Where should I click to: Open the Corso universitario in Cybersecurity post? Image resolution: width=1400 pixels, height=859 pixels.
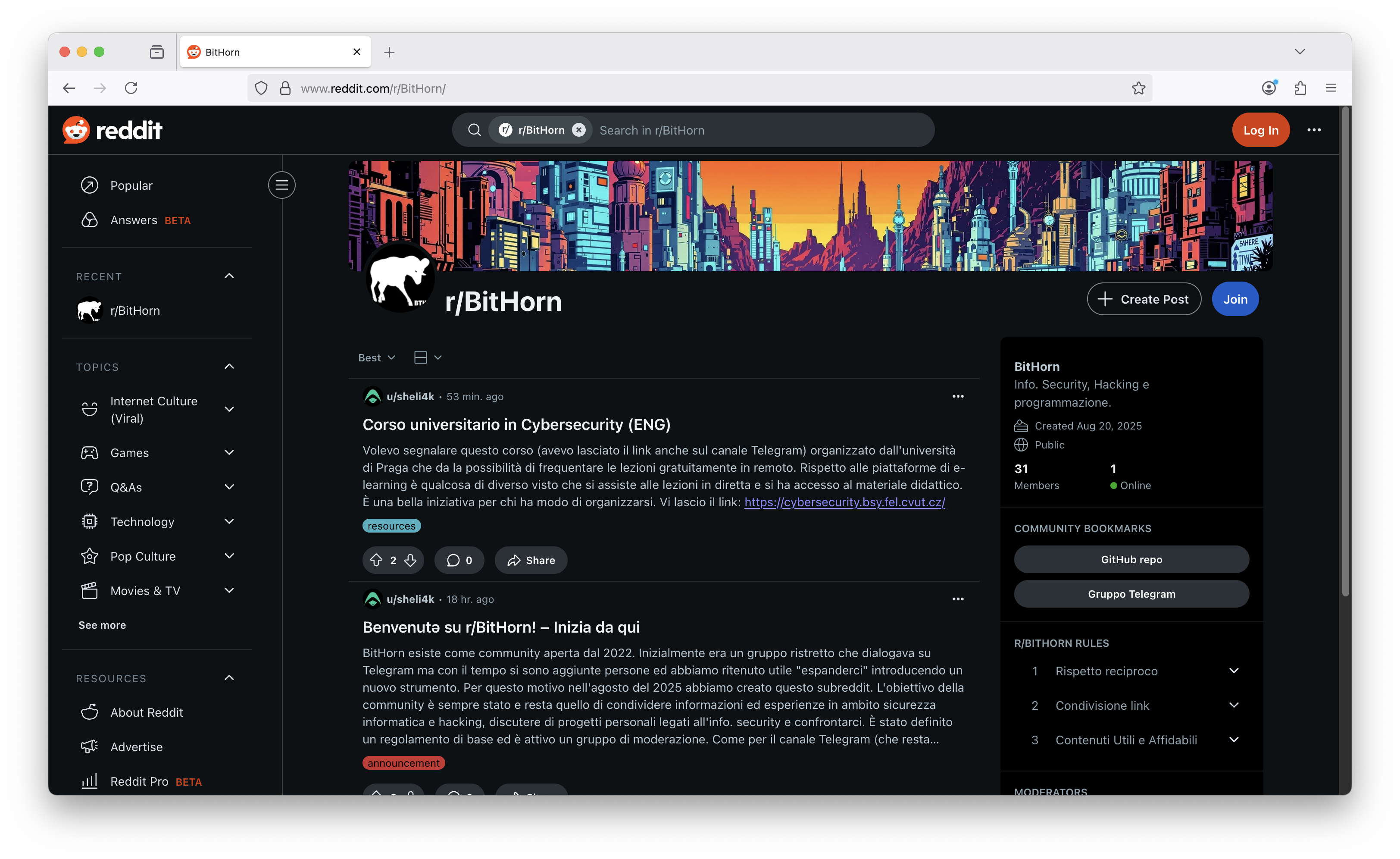coord(516,425)
